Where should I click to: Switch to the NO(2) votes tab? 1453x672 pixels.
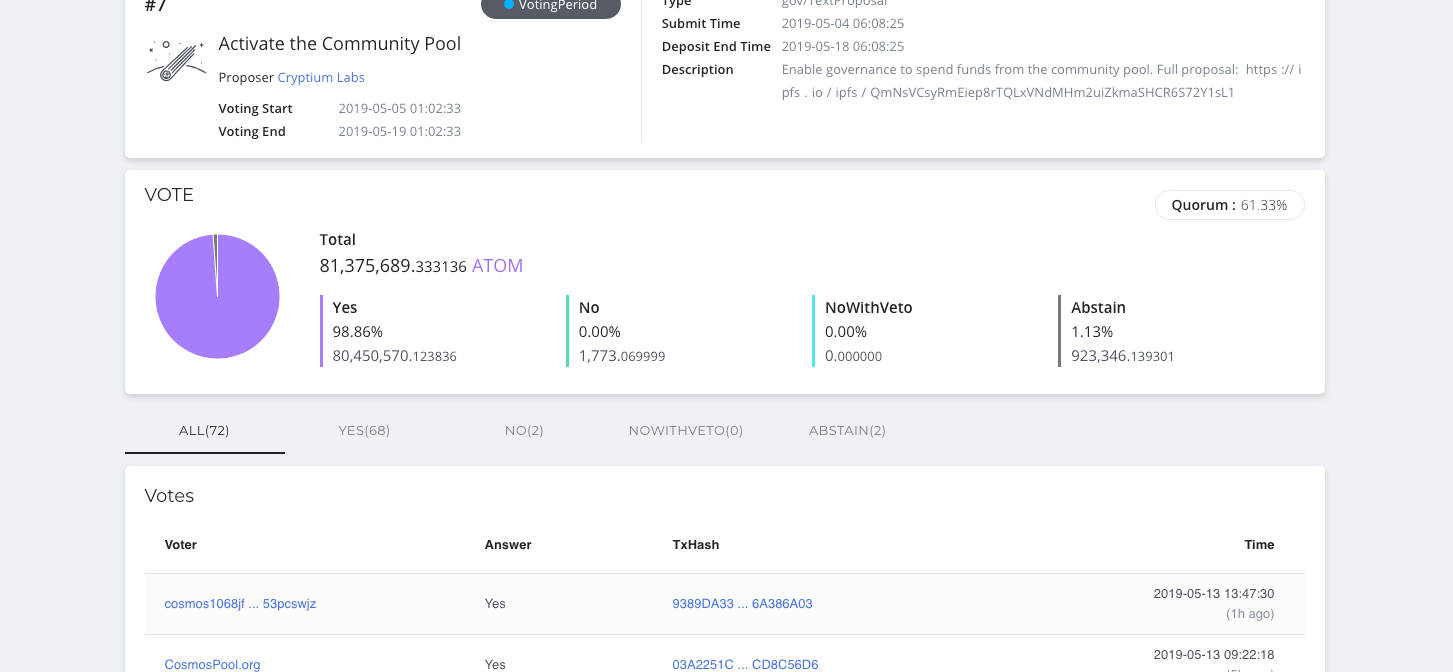point(524,430)
